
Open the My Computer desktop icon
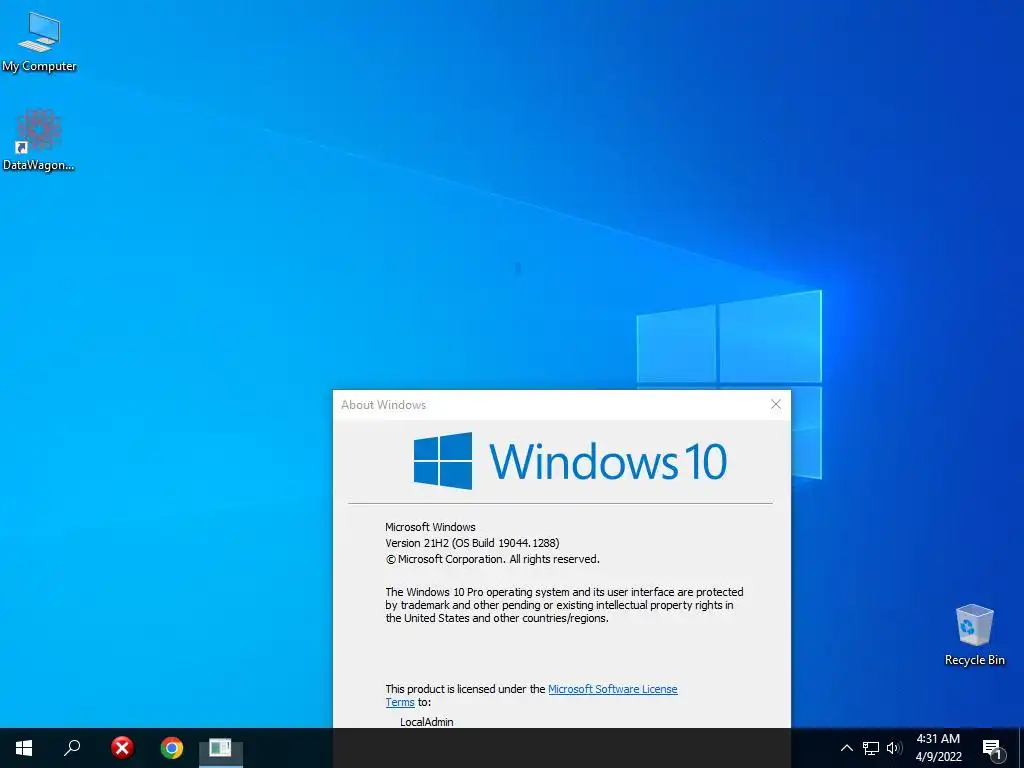click(x=39, y=42)
